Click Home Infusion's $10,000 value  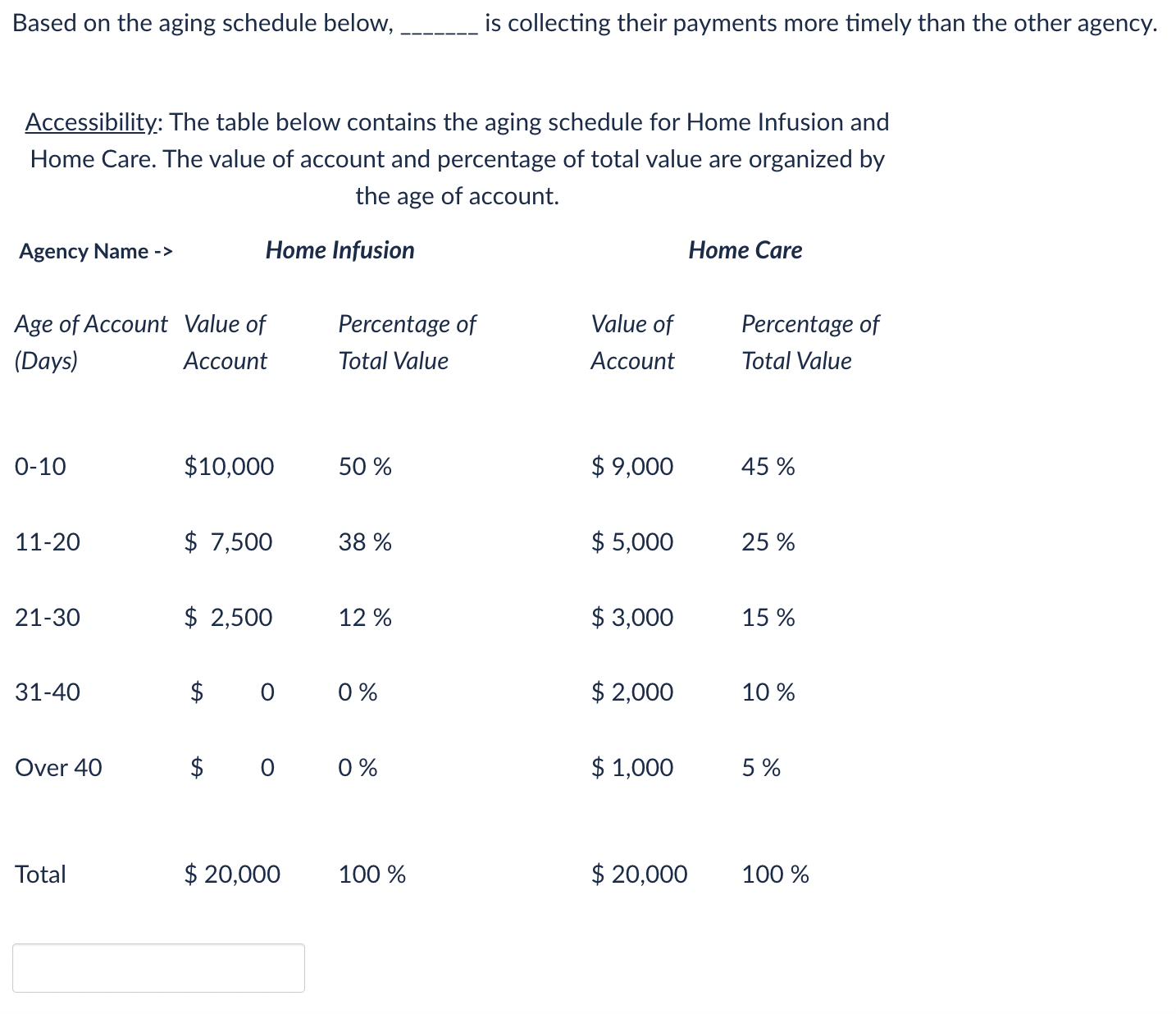(229, 466)
